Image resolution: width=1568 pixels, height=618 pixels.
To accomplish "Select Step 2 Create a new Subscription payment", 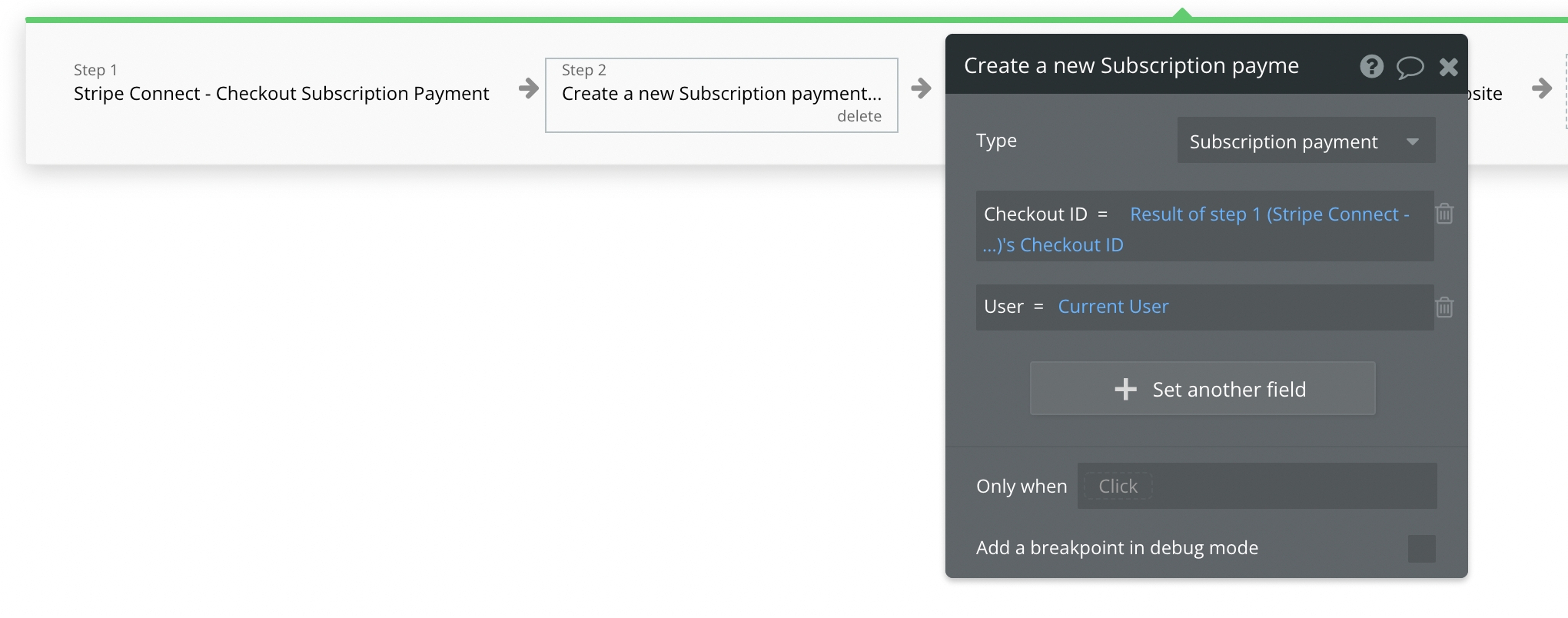I will coord(721,93).
